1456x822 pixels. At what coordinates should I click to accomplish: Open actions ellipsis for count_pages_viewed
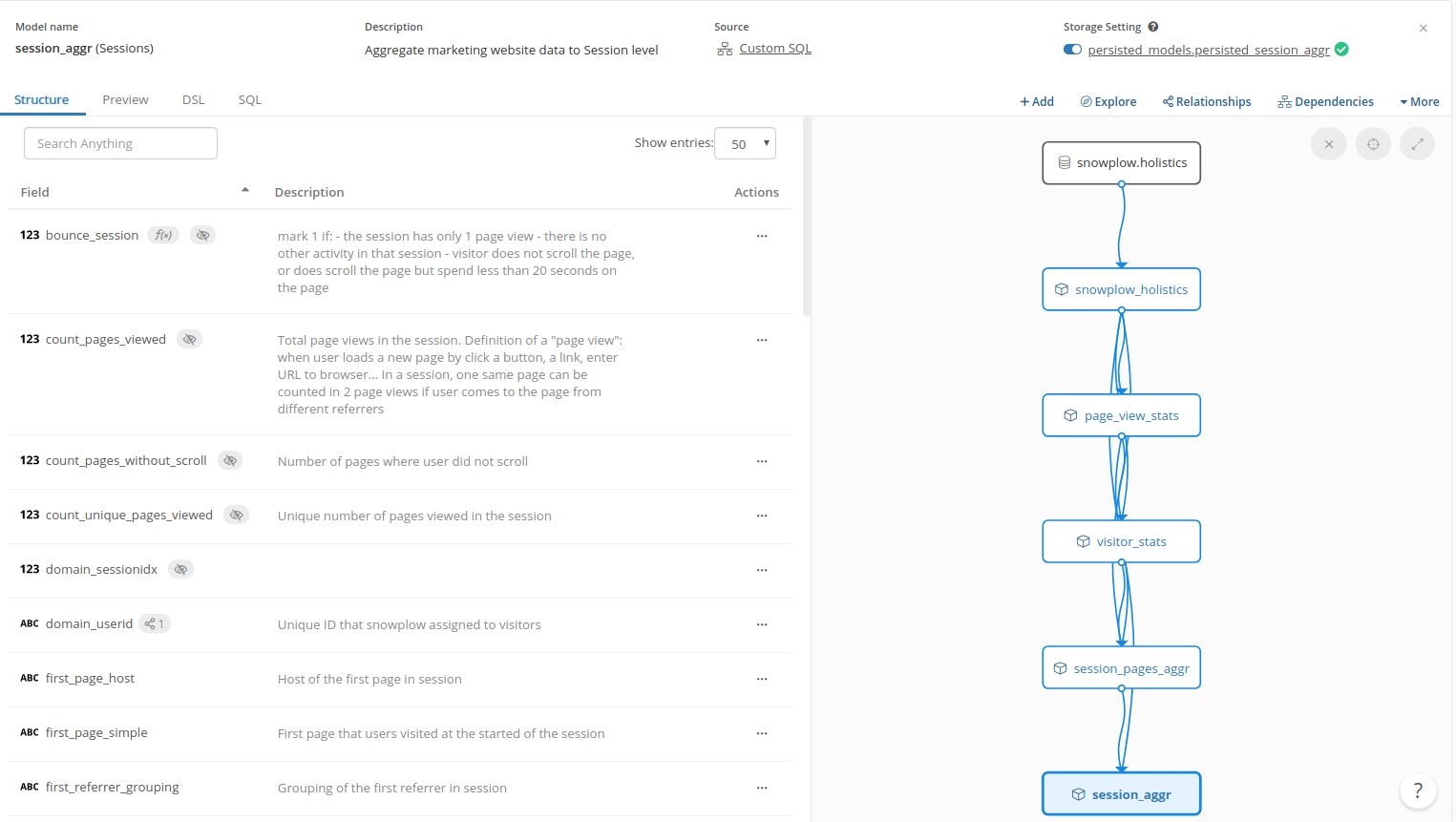coord(762,340)
